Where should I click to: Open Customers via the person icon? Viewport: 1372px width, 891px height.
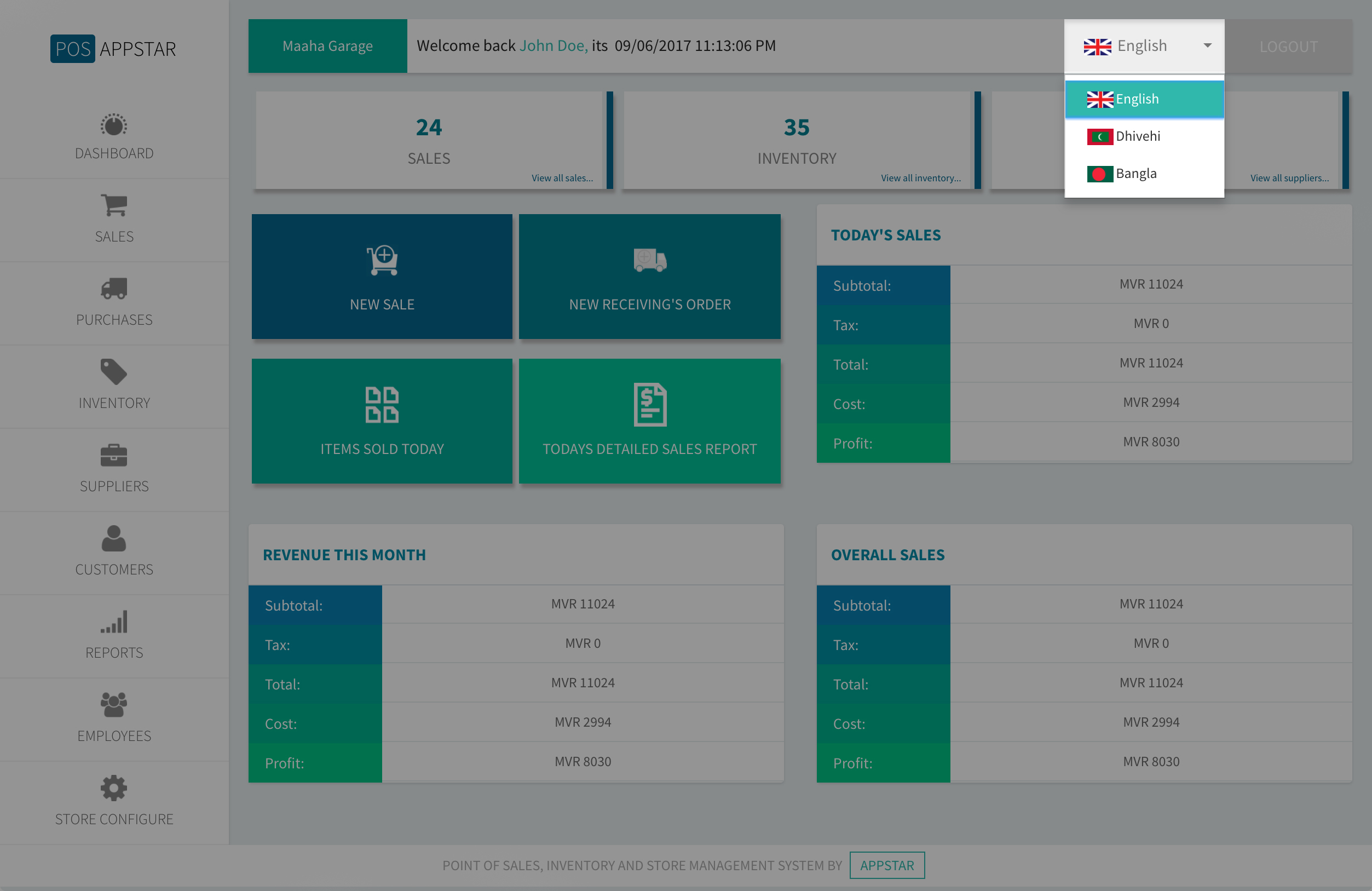tap(113, 538)
